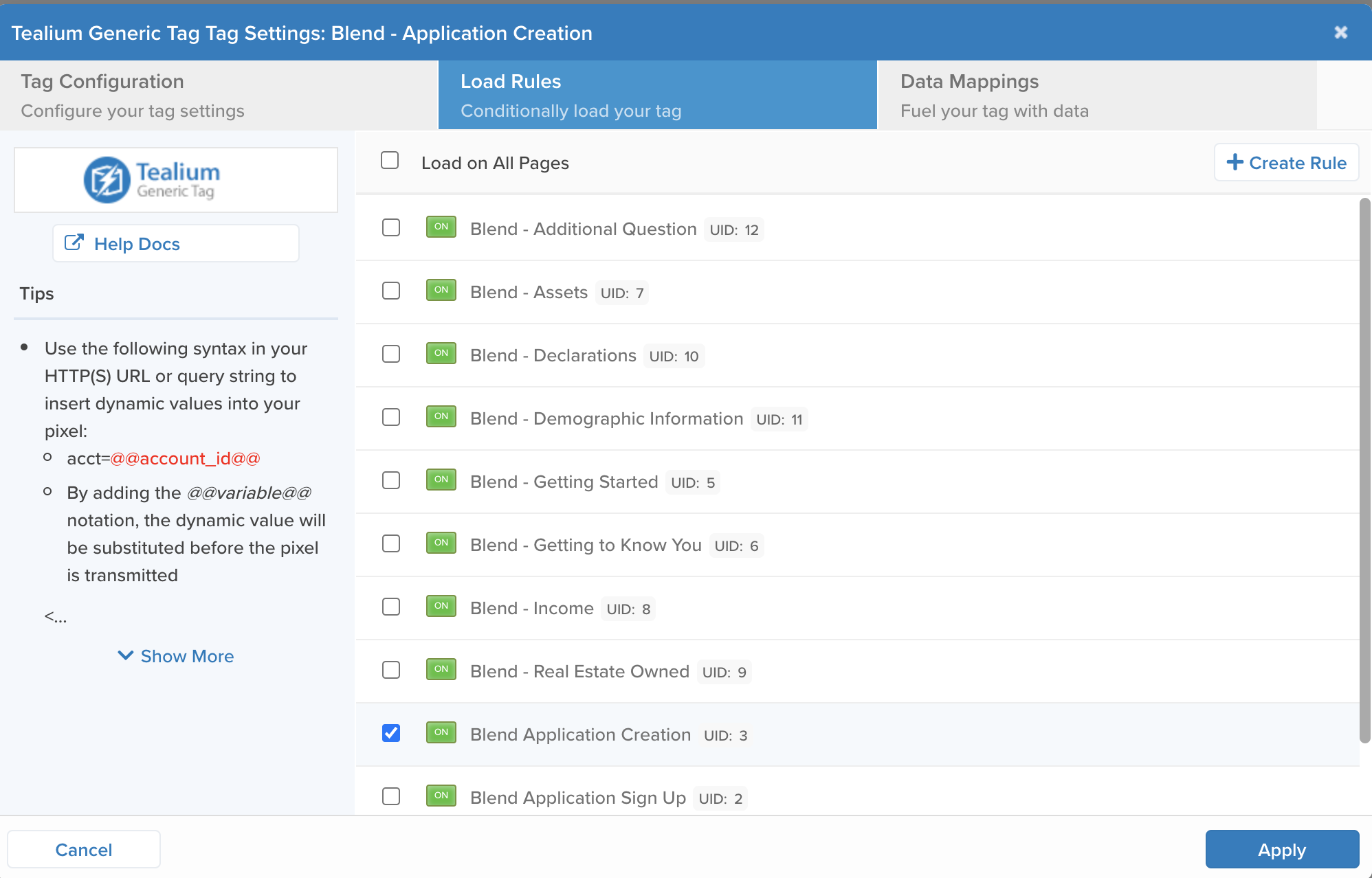Check the Blend - Additional Question rule
This screenshot has width=1372, height=878.
click(x=391, y=227)
